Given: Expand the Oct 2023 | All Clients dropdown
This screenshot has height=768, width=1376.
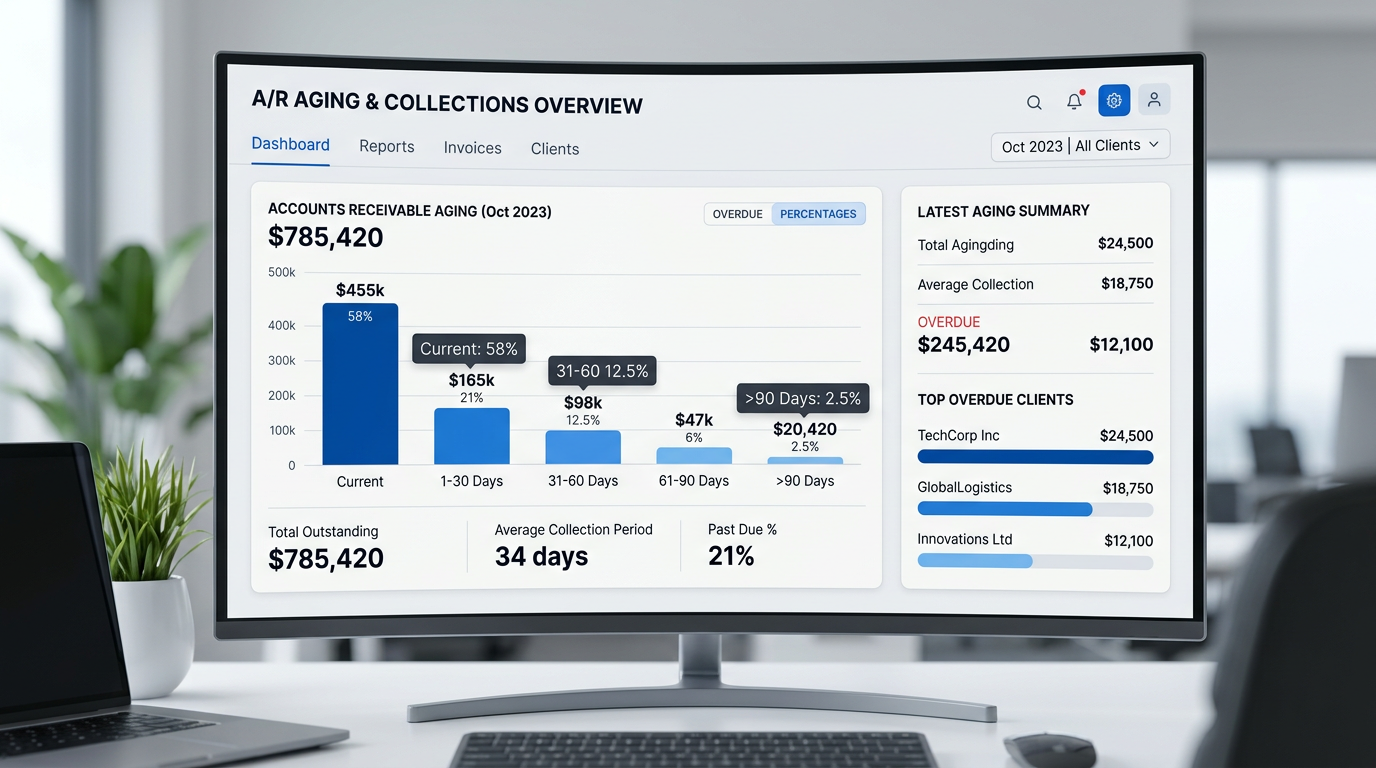Looking at the screenshot, I should coord(1080,146).
